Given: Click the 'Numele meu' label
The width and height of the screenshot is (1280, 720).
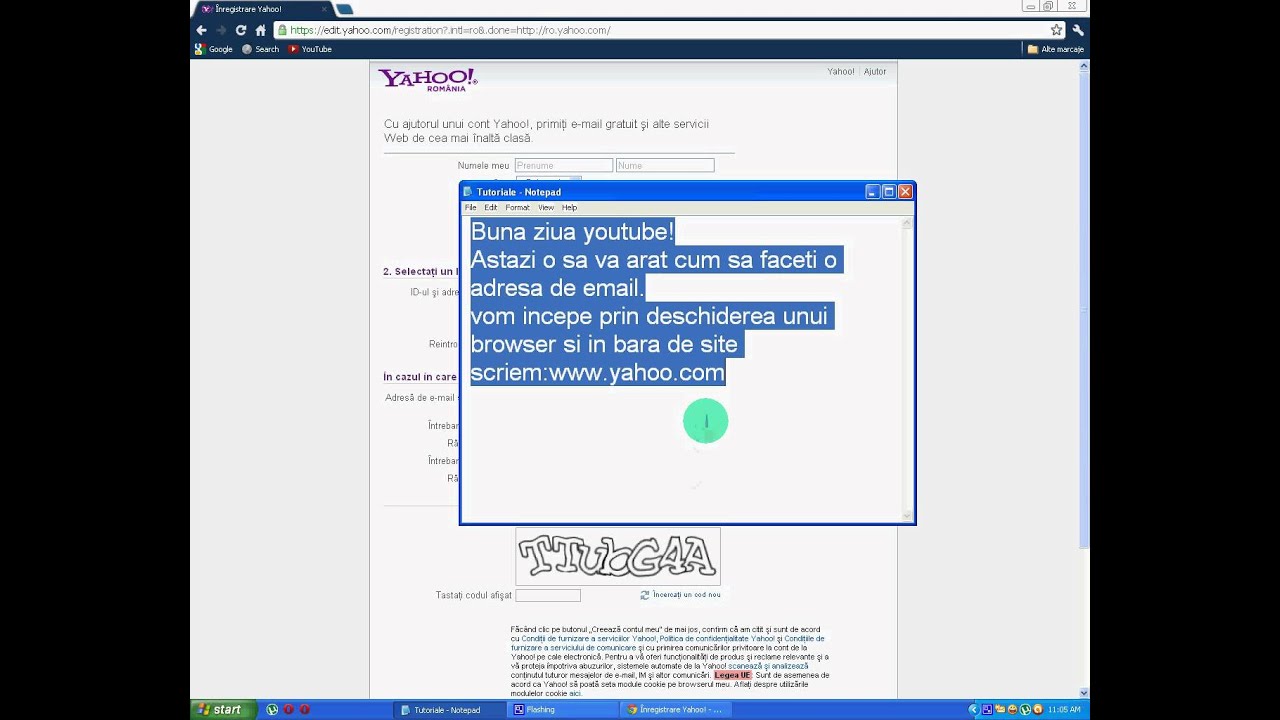Looking at the screenshot, I should coord(483,166).
